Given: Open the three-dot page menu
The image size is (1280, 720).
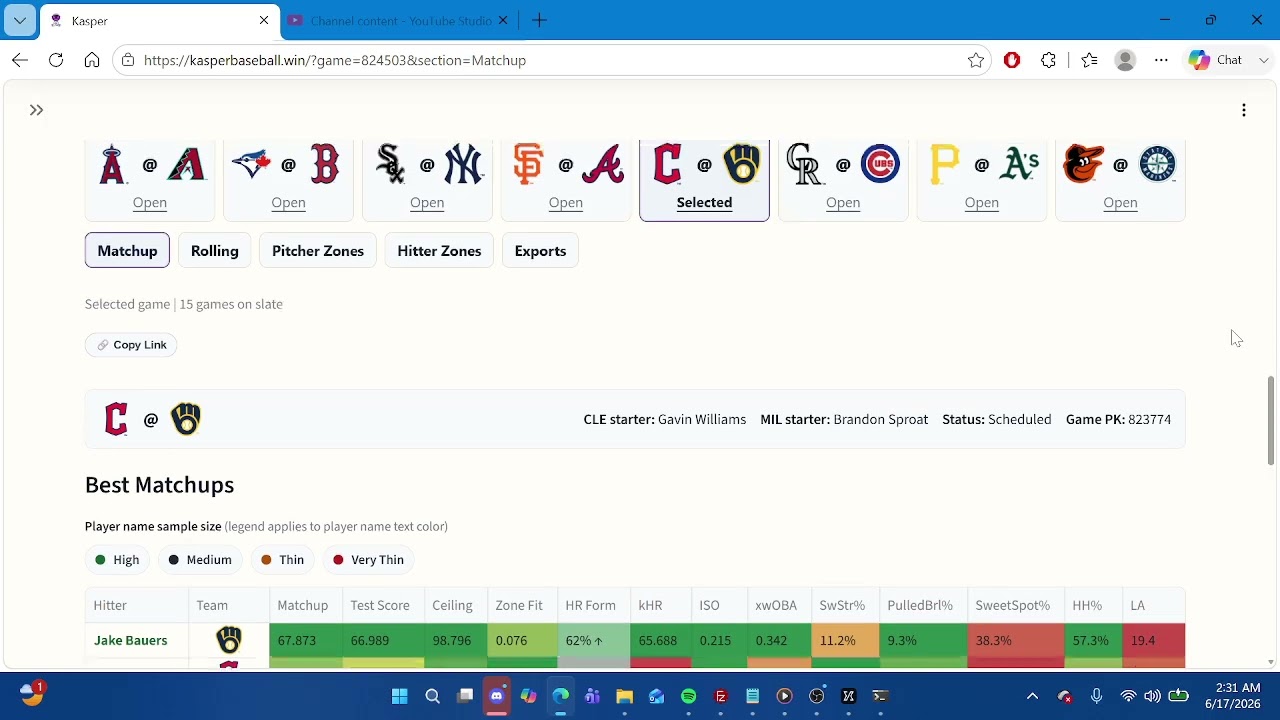Looking at the screenshot, I should pyautogui.click(x=1243, y=110).
